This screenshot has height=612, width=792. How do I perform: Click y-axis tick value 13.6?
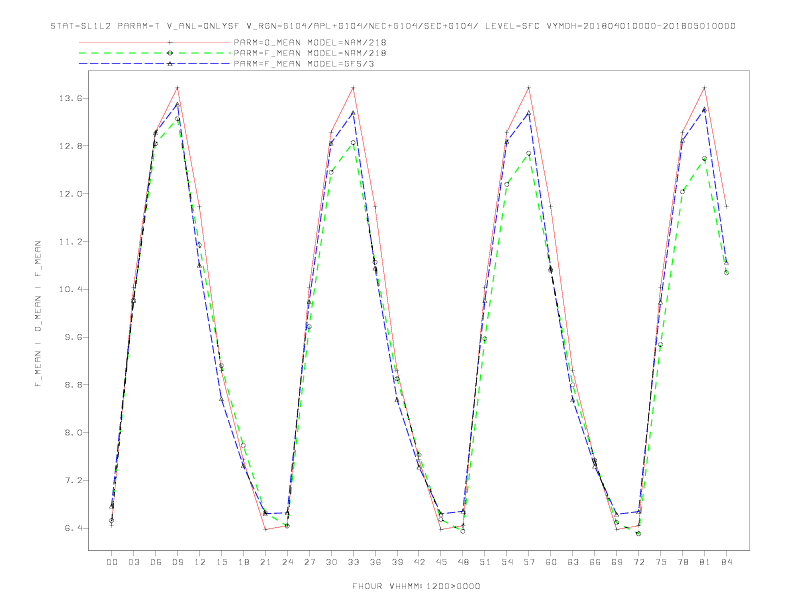coord(70,98)
